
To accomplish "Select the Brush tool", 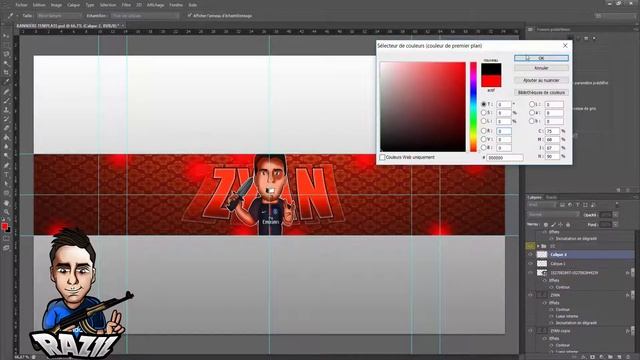I will click(x=6, y=100).
